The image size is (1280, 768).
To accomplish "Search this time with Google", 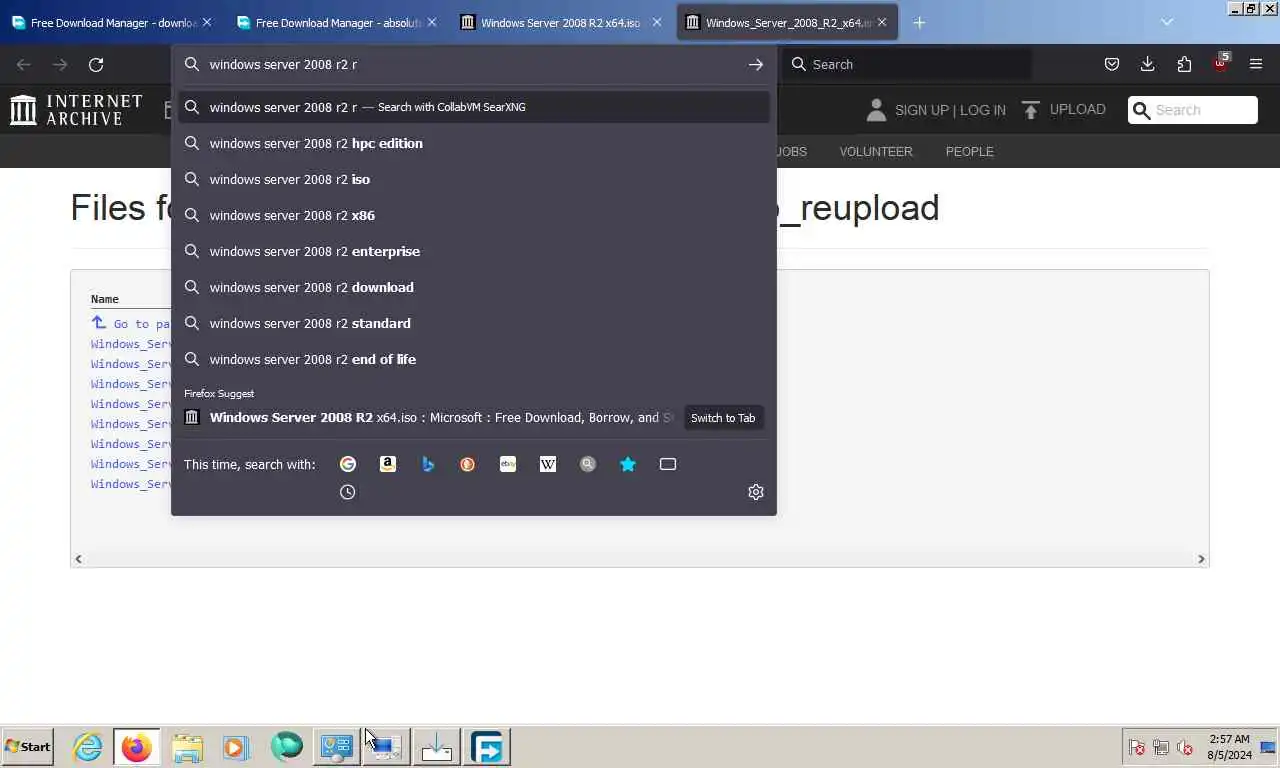I will tap(348, 464).
